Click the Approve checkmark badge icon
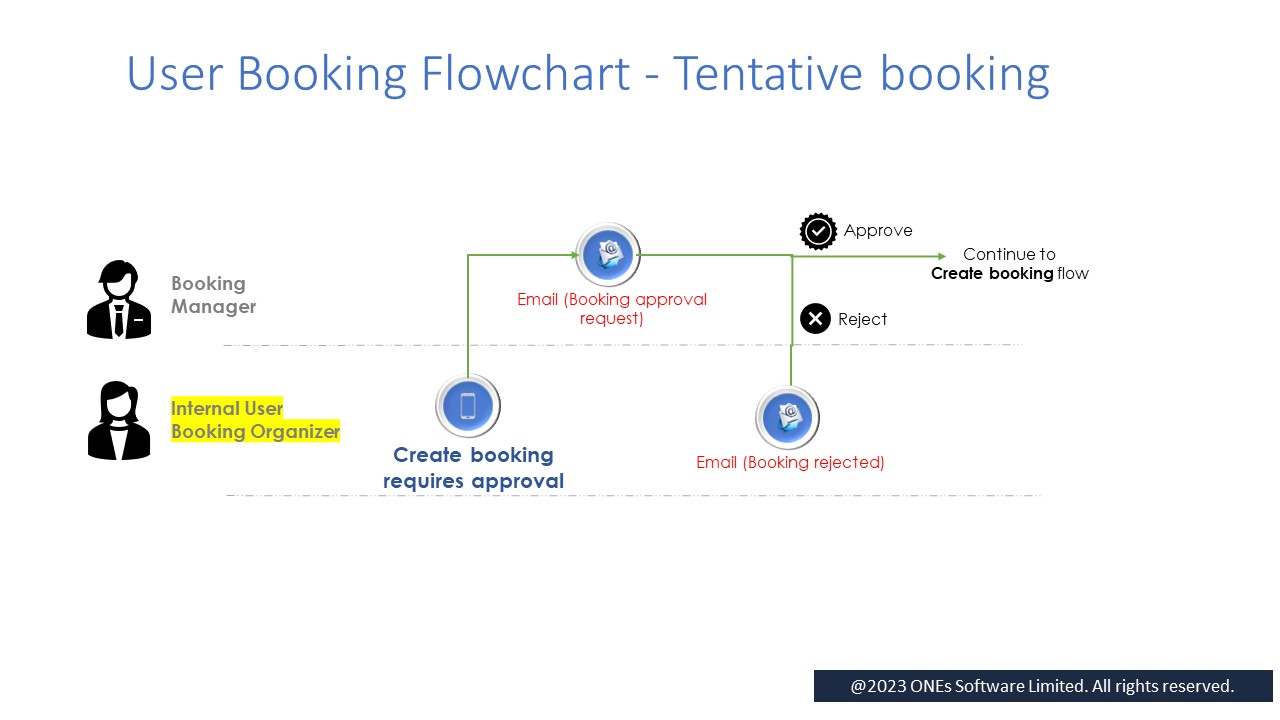 [x=818, y=232]
